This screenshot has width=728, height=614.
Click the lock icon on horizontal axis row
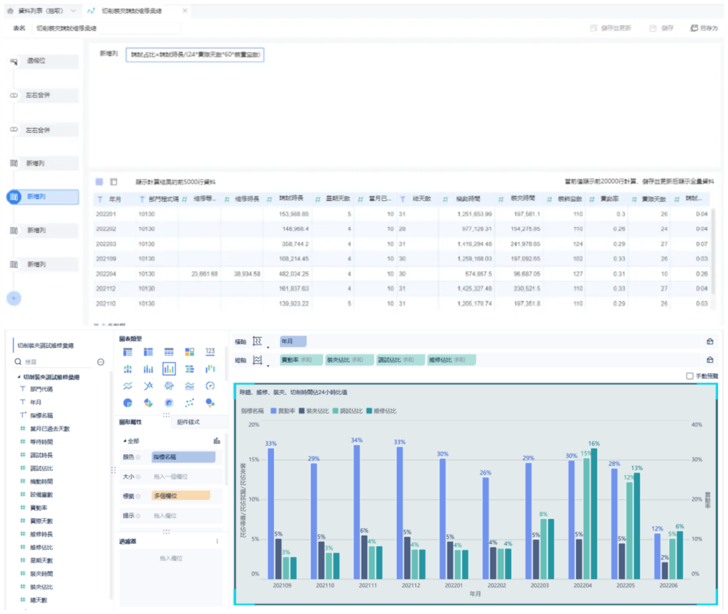709,341
